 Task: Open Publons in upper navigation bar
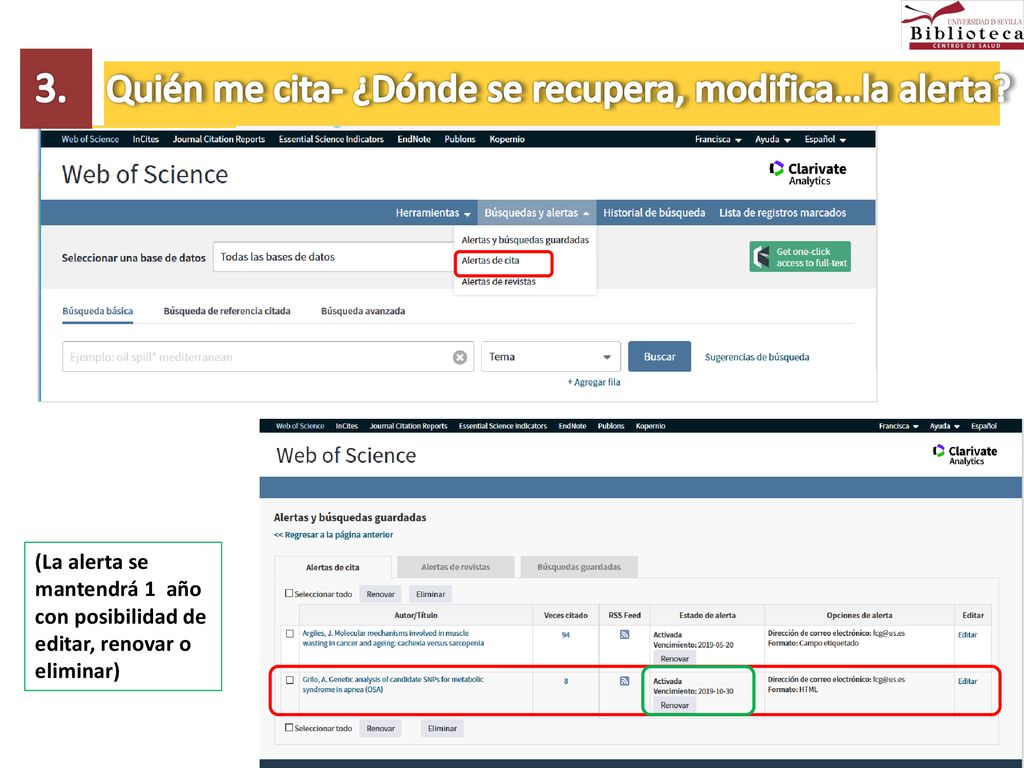point(460,139)
